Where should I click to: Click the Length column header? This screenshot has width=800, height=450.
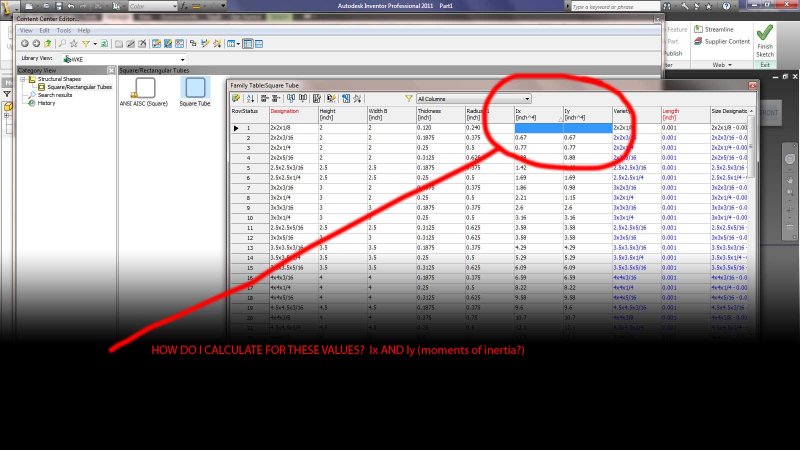(685, 114)
